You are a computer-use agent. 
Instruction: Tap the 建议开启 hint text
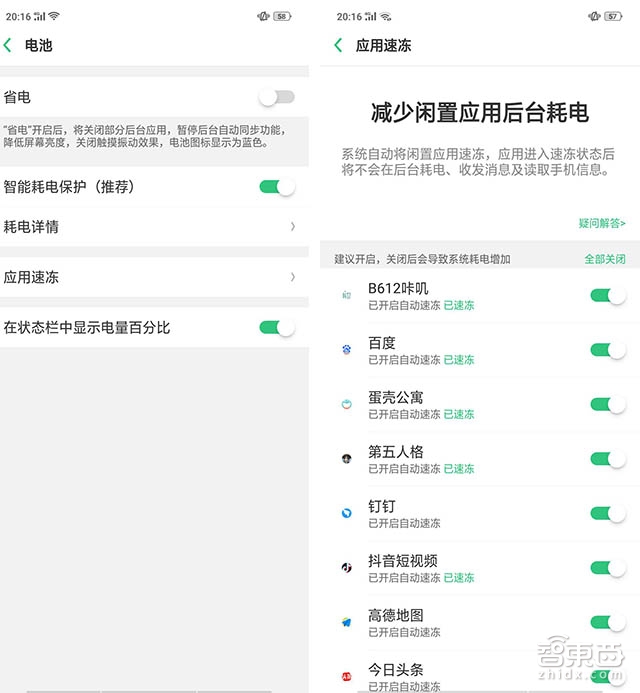coord(422,259)
